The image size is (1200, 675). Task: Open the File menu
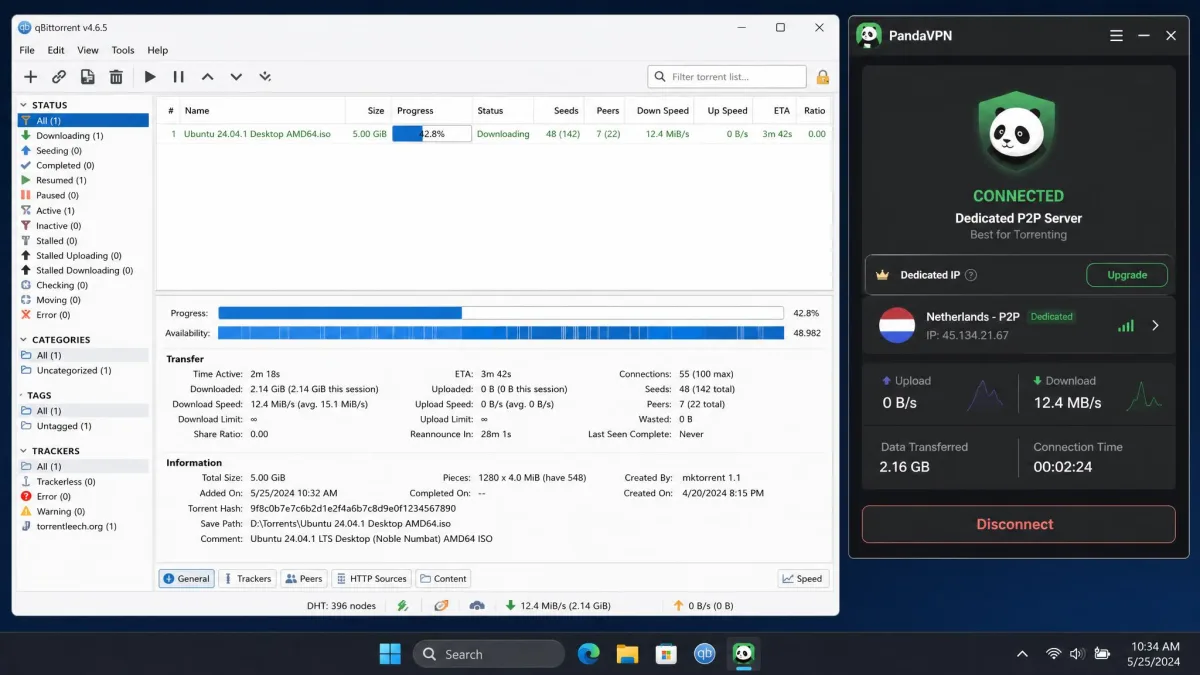[27, 50]
